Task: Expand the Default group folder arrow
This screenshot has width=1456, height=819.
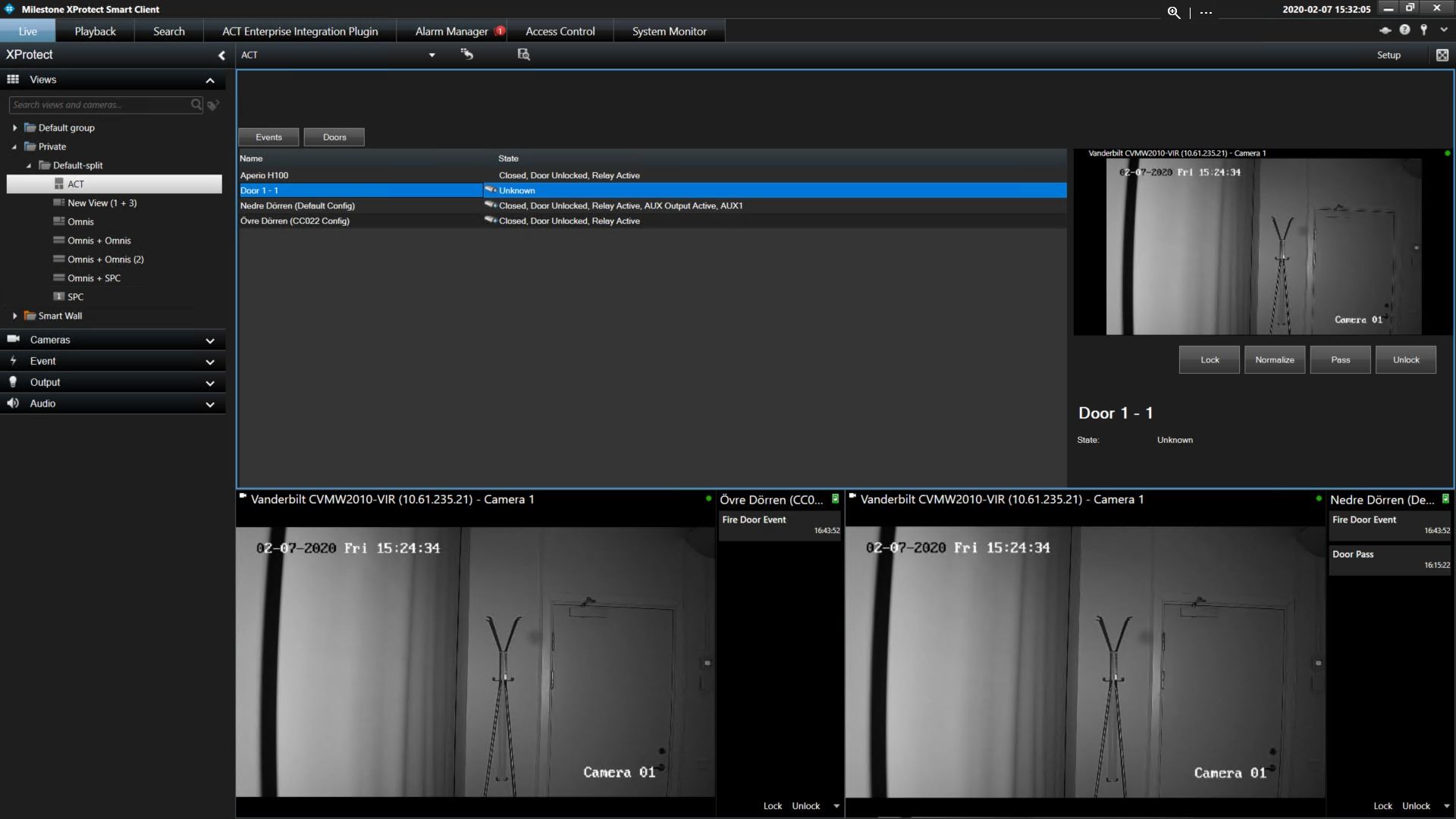Action: pyautogui.click(x=14, y=127)
